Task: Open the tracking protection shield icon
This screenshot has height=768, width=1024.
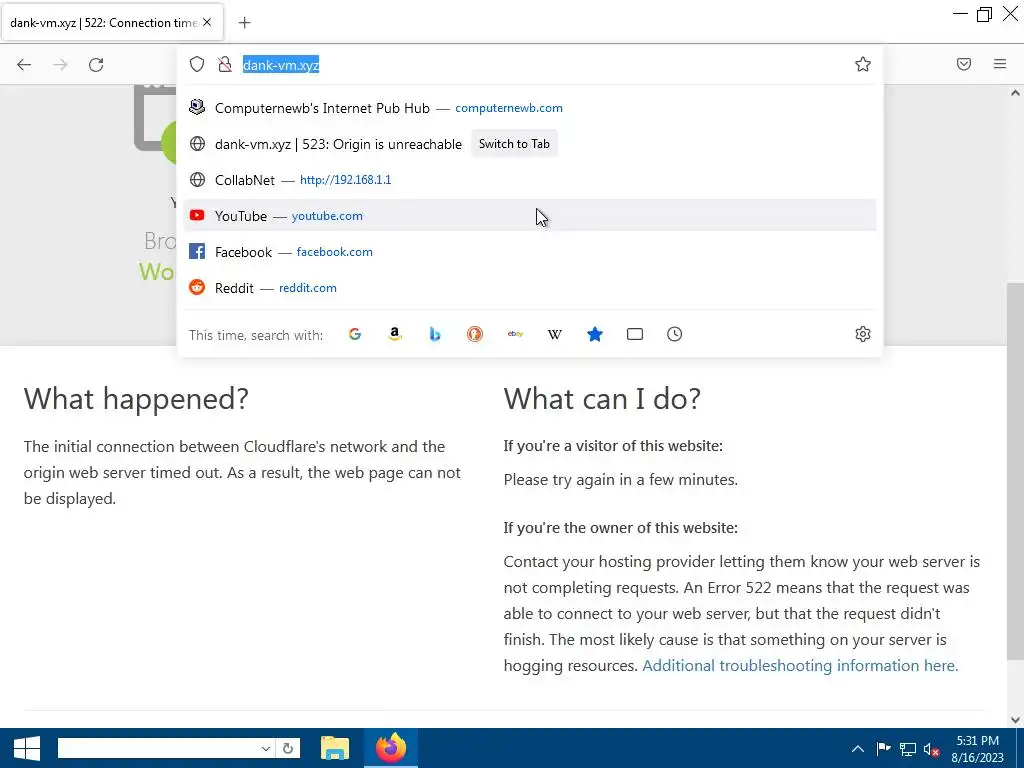Action: [x=197, y=64]
